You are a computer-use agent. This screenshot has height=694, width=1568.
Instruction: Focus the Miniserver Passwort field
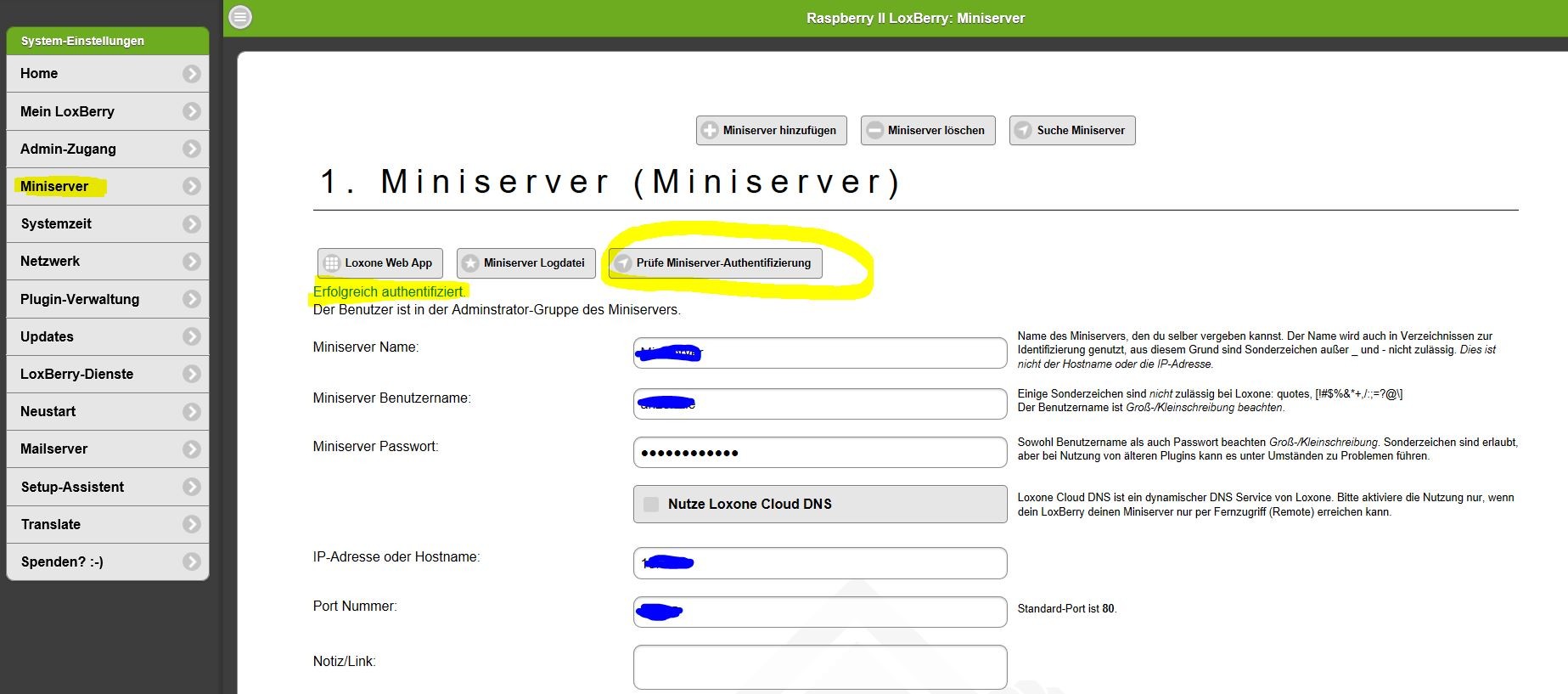(x=820, y=453)
